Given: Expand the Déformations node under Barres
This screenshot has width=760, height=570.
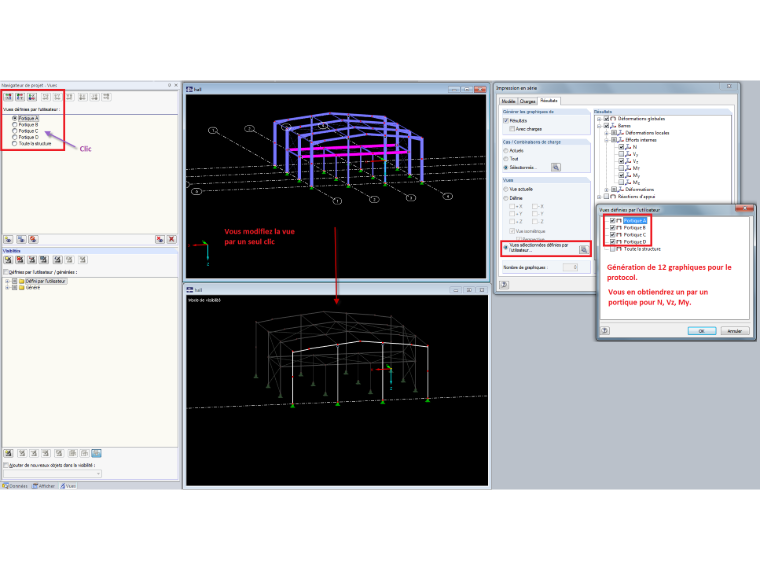Looking at the screenshot, I should click(606, 190).
